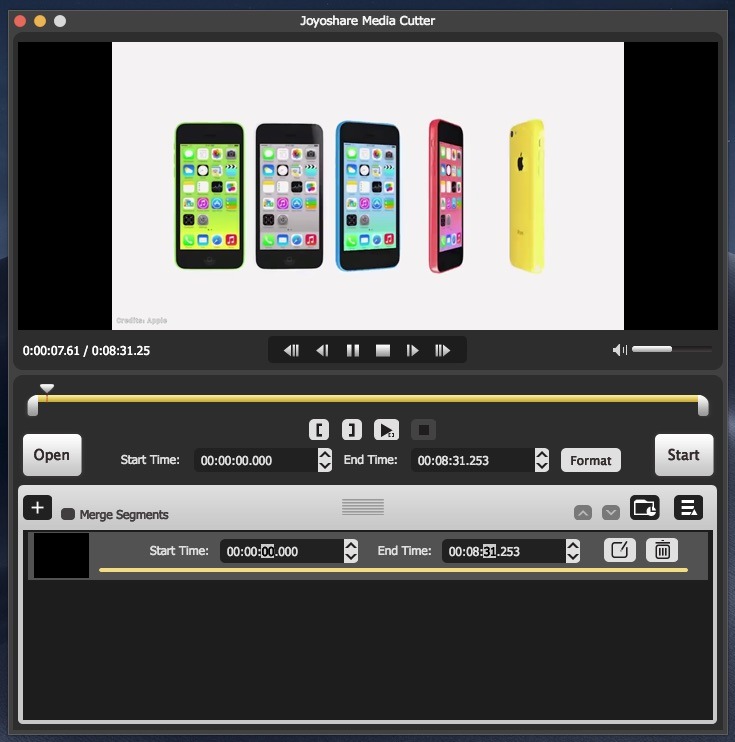The width and height of the screenshot is (735, 742).
Task: Click the pause playback button
Action: pyautogui.click(x=352, y=350)
